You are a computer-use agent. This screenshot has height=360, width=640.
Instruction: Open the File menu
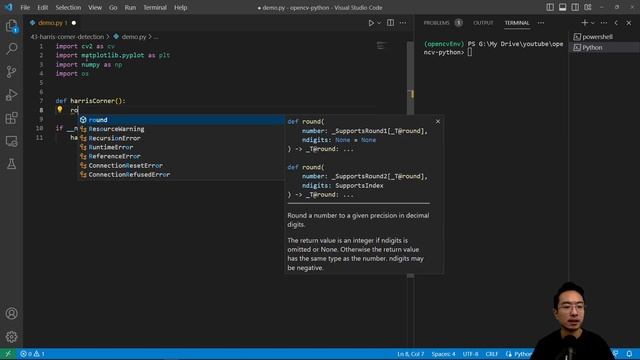[25, 7]
